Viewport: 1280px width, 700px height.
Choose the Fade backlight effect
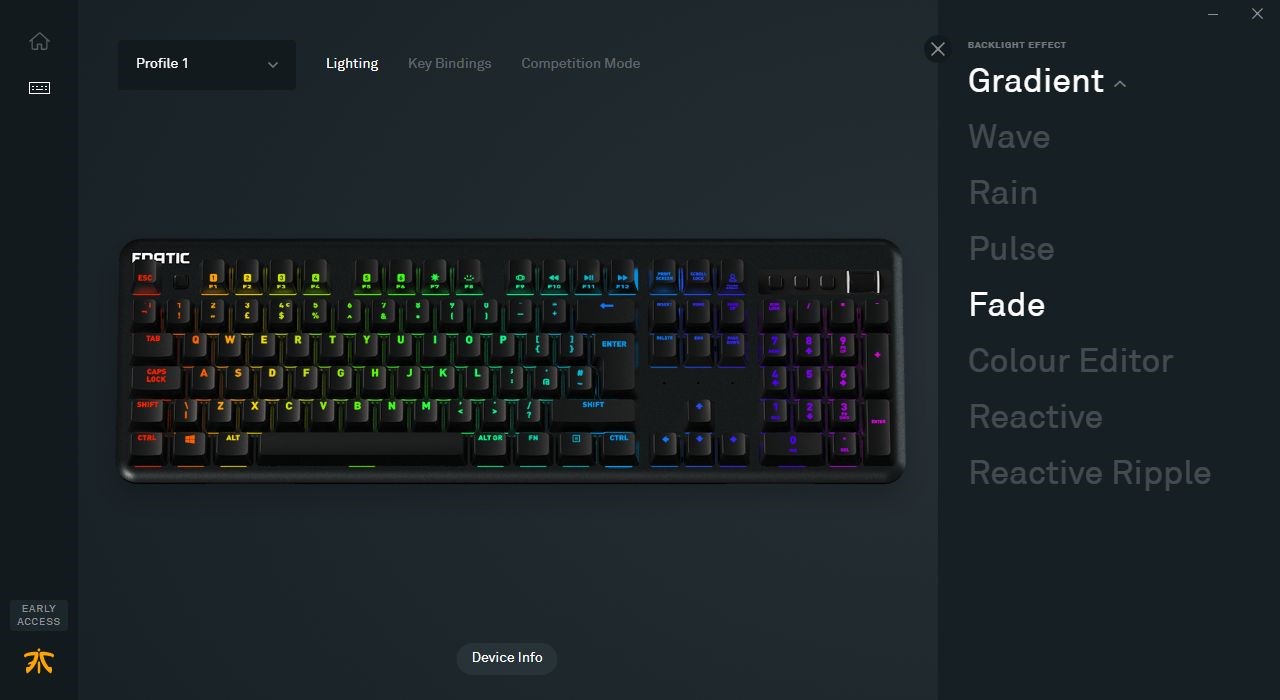(x=1007, y=305)
